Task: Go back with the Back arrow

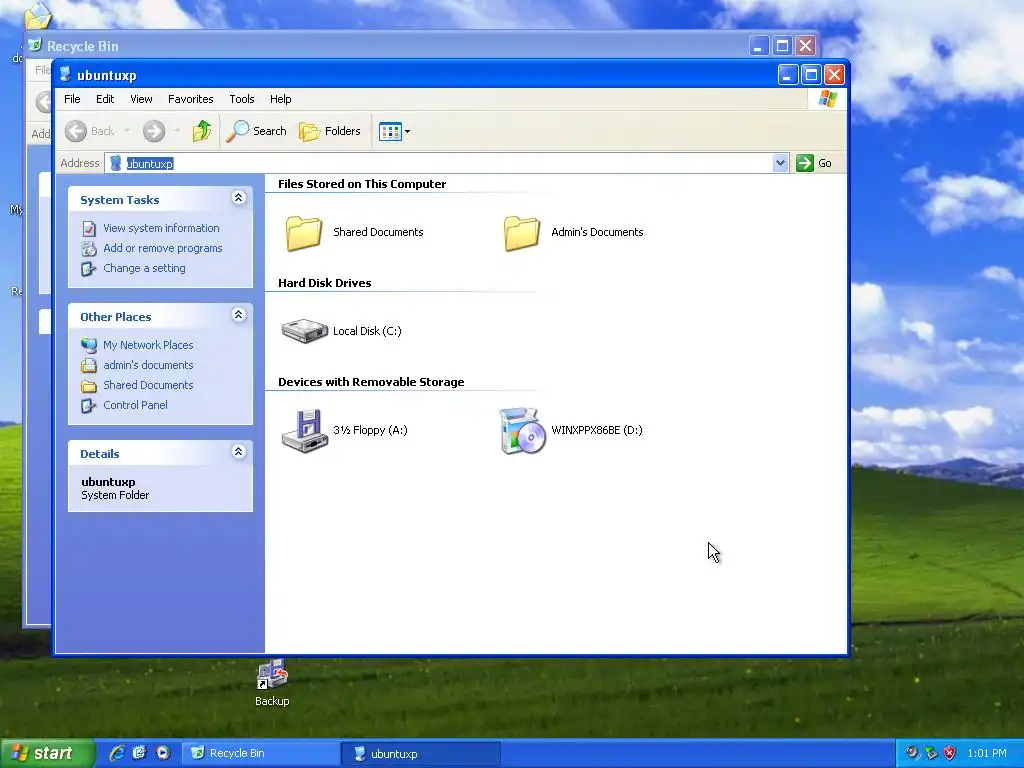Action: tap(89, 131)
